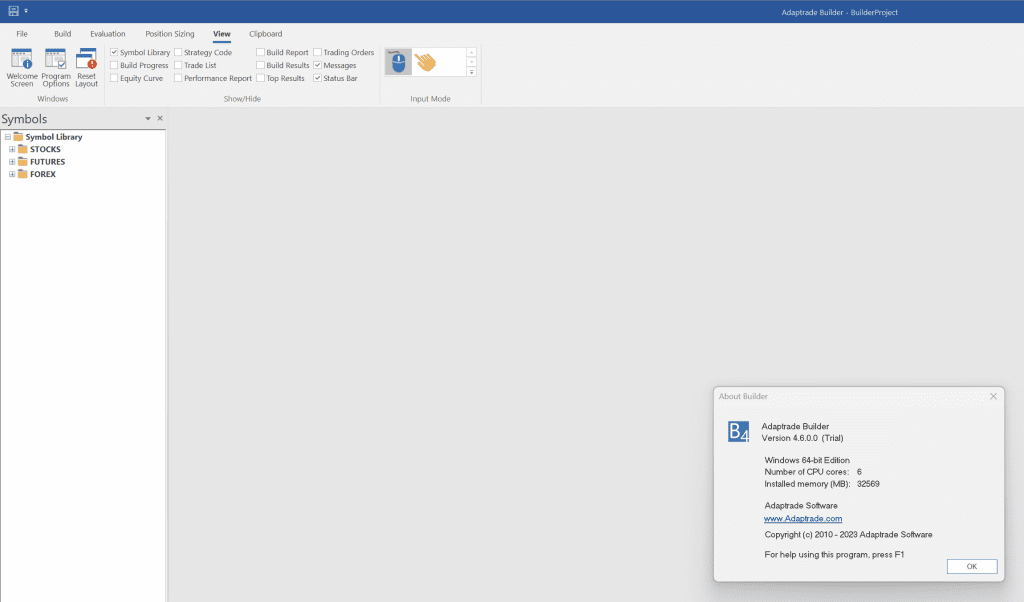Switch to the Build tab
The height and width of the screenshot is (602, 1024).
pos(63,34)
